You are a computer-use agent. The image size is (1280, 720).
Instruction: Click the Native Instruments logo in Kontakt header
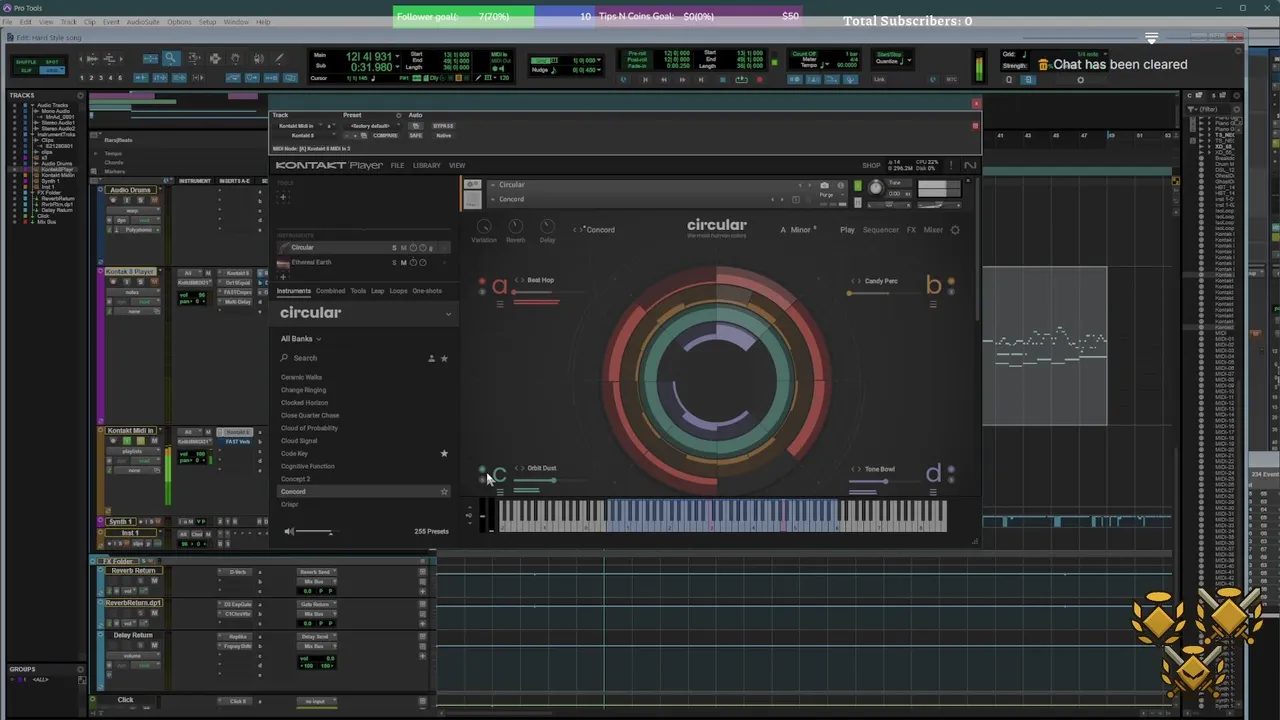[969, 165]
